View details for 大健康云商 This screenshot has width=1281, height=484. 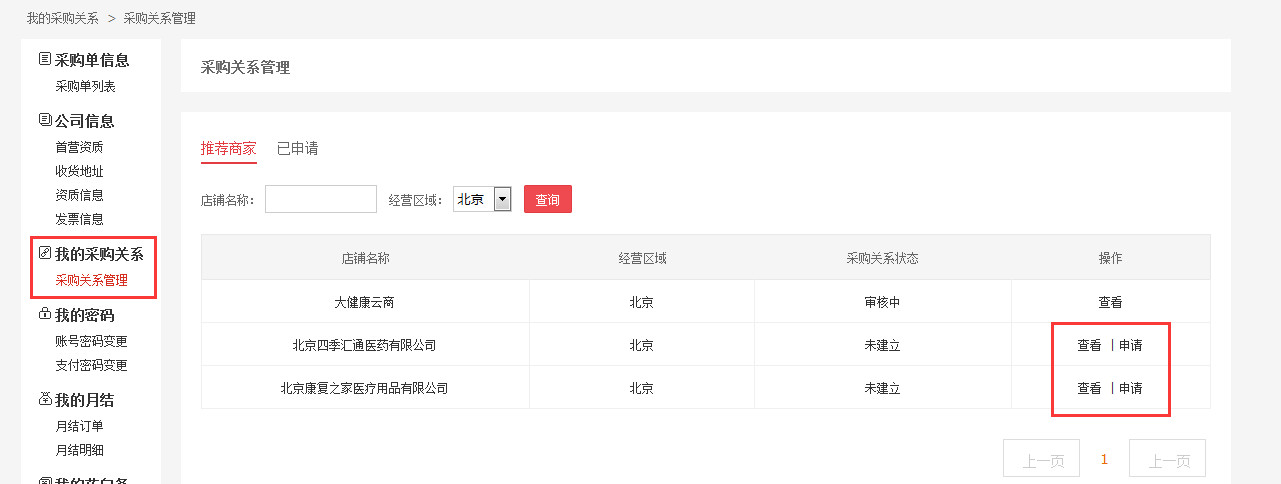(1110, 302)
